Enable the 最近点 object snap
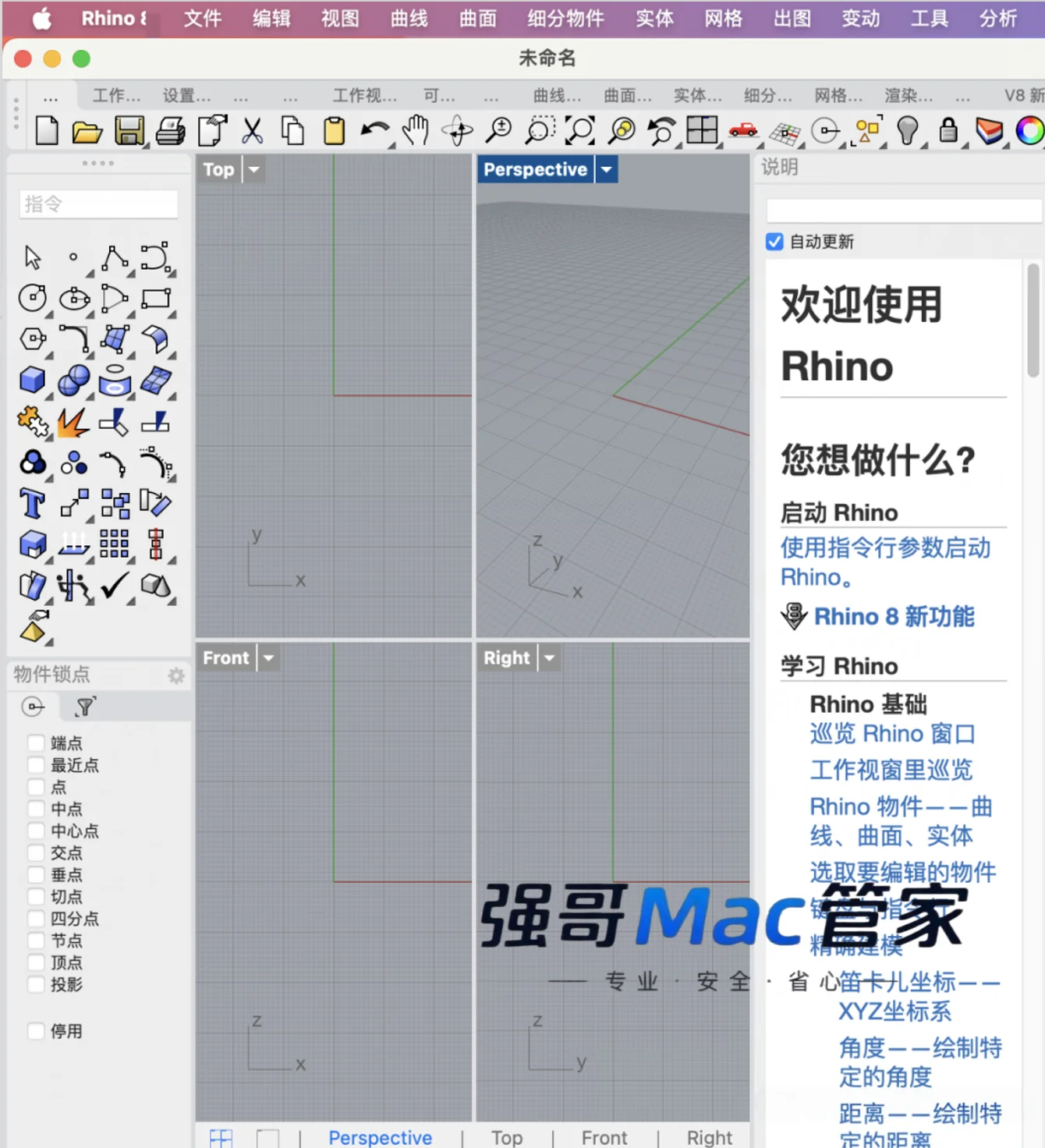 (36, 764)
